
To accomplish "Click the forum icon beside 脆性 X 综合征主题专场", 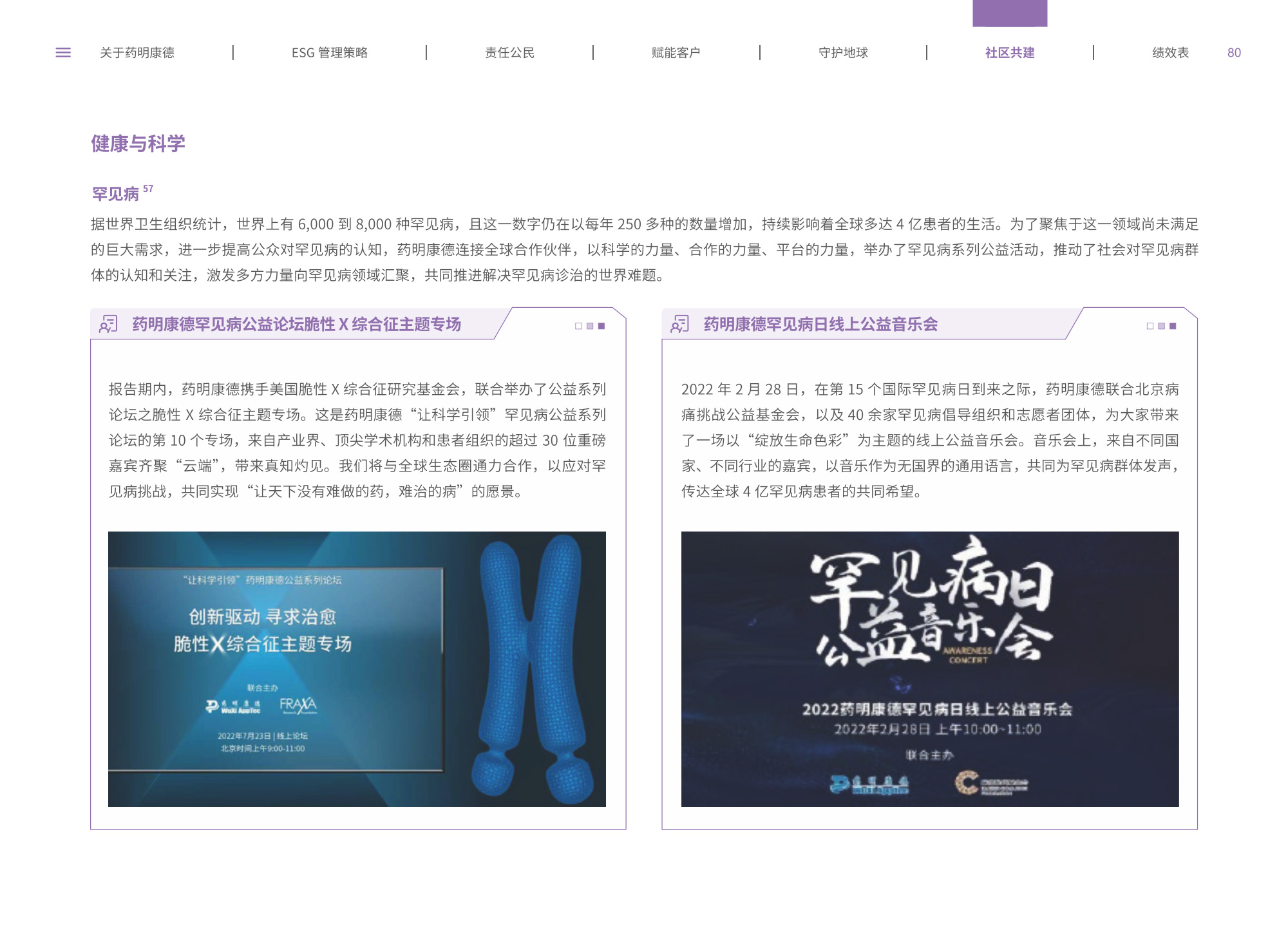I will tap(108, 324).
